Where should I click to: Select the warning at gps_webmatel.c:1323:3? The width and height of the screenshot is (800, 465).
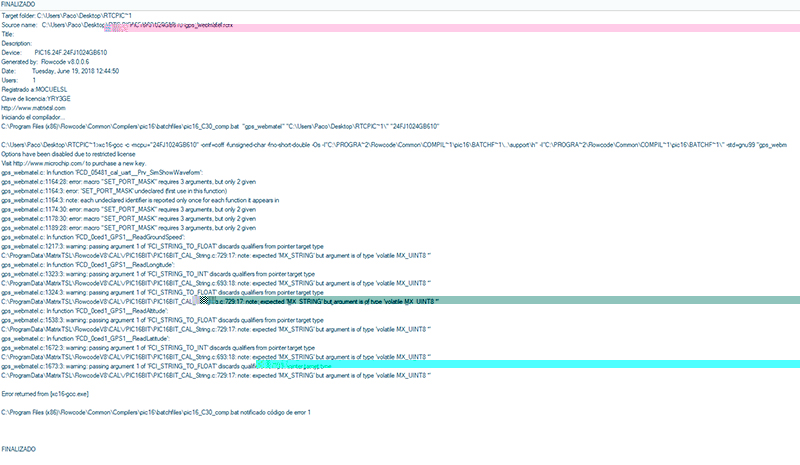(158, 274)
